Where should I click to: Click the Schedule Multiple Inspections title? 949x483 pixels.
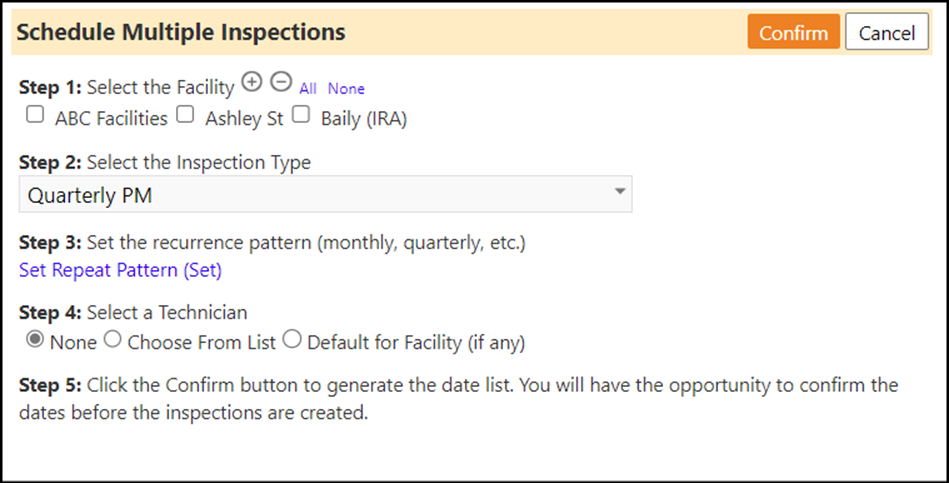click(x=181, y=32)
